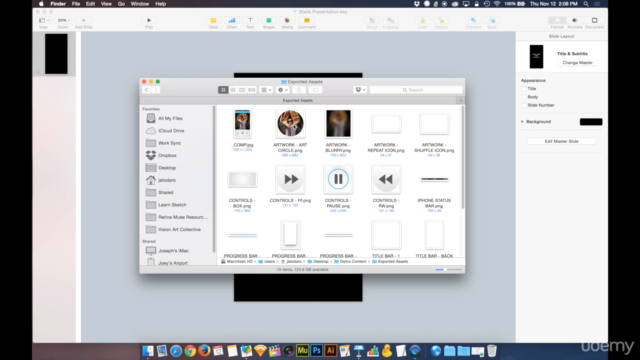Open Spotlight search in menu bar

pos(586,4)
